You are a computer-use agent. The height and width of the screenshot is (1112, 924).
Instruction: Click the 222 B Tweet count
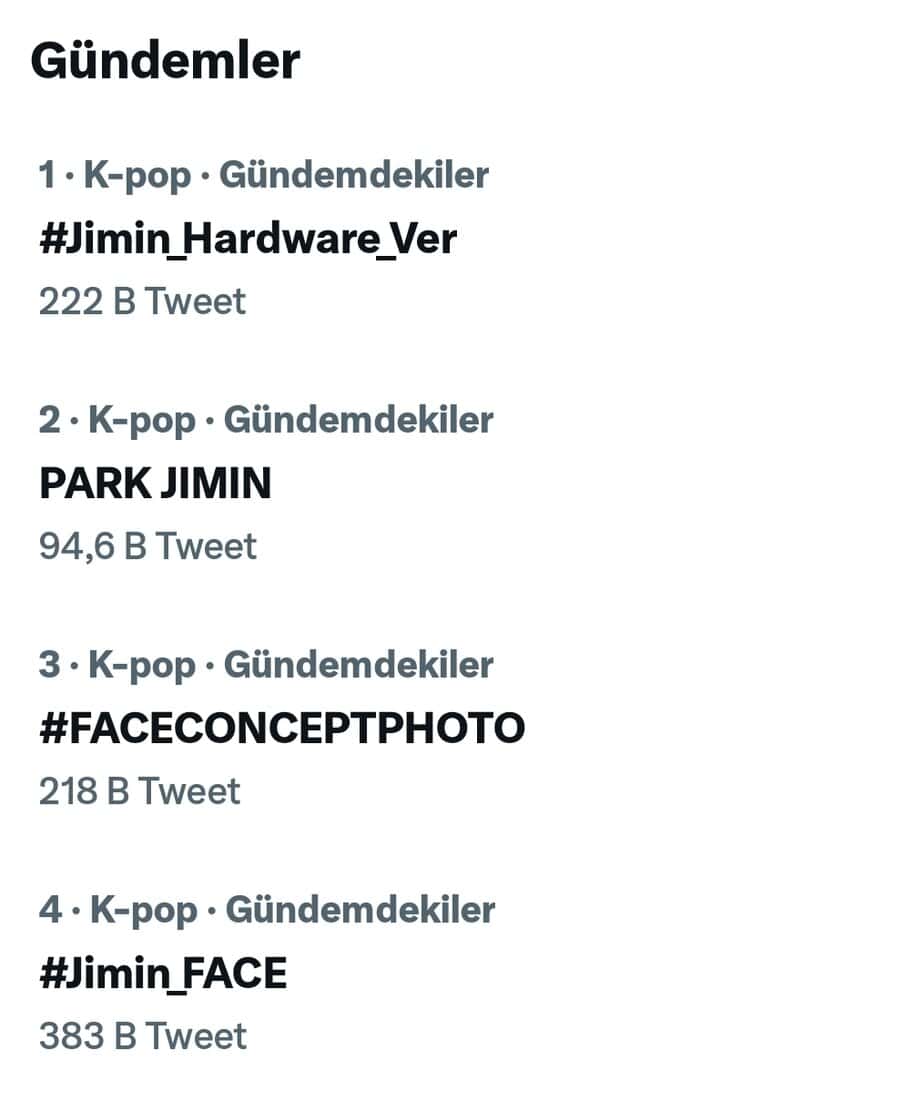point(142,300)
